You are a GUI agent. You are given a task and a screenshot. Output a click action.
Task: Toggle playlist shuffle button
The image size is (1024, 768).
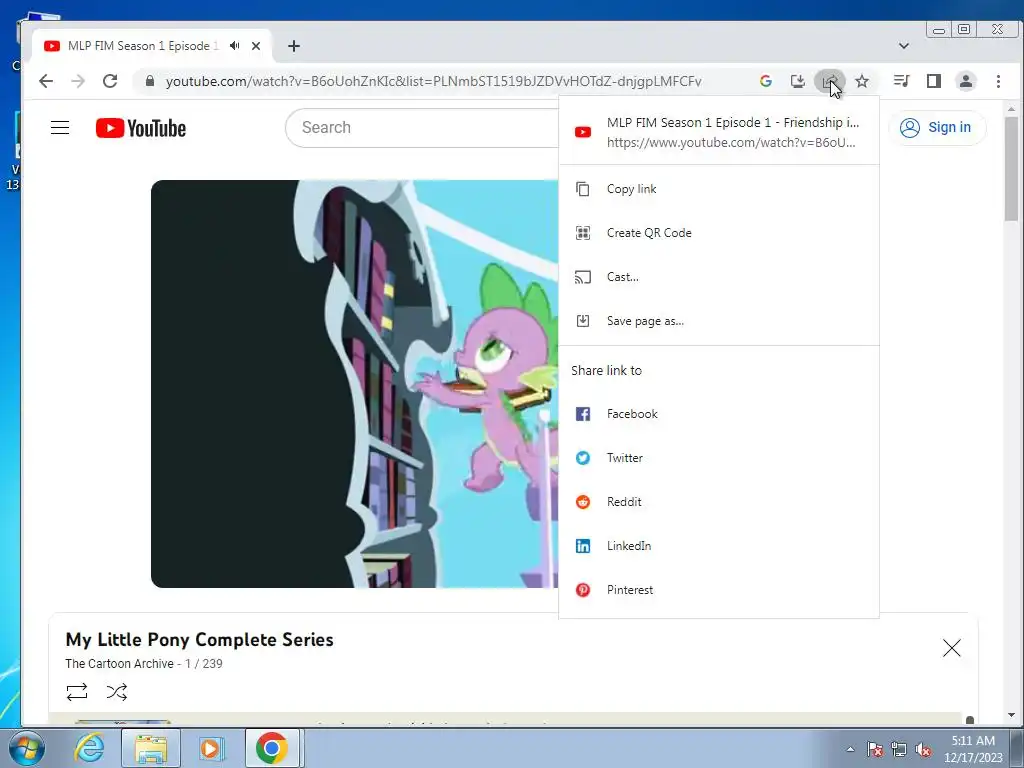[117, 692]
